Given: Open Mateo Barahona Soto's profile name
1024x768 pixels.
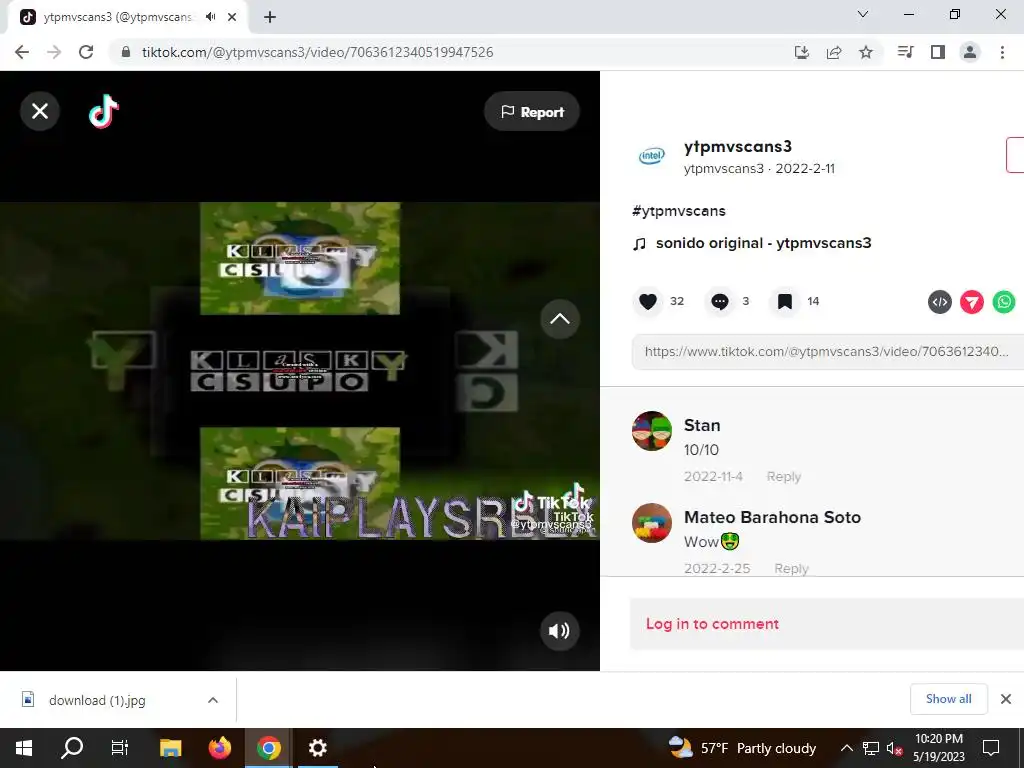Looking at the screenshot, I should (773, 517).
